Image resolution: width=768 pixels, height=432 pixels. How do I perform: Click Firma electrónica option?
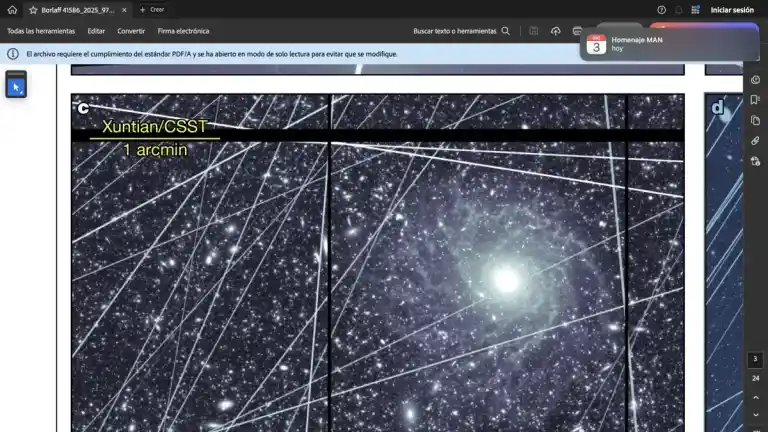[x=184, y=31]
